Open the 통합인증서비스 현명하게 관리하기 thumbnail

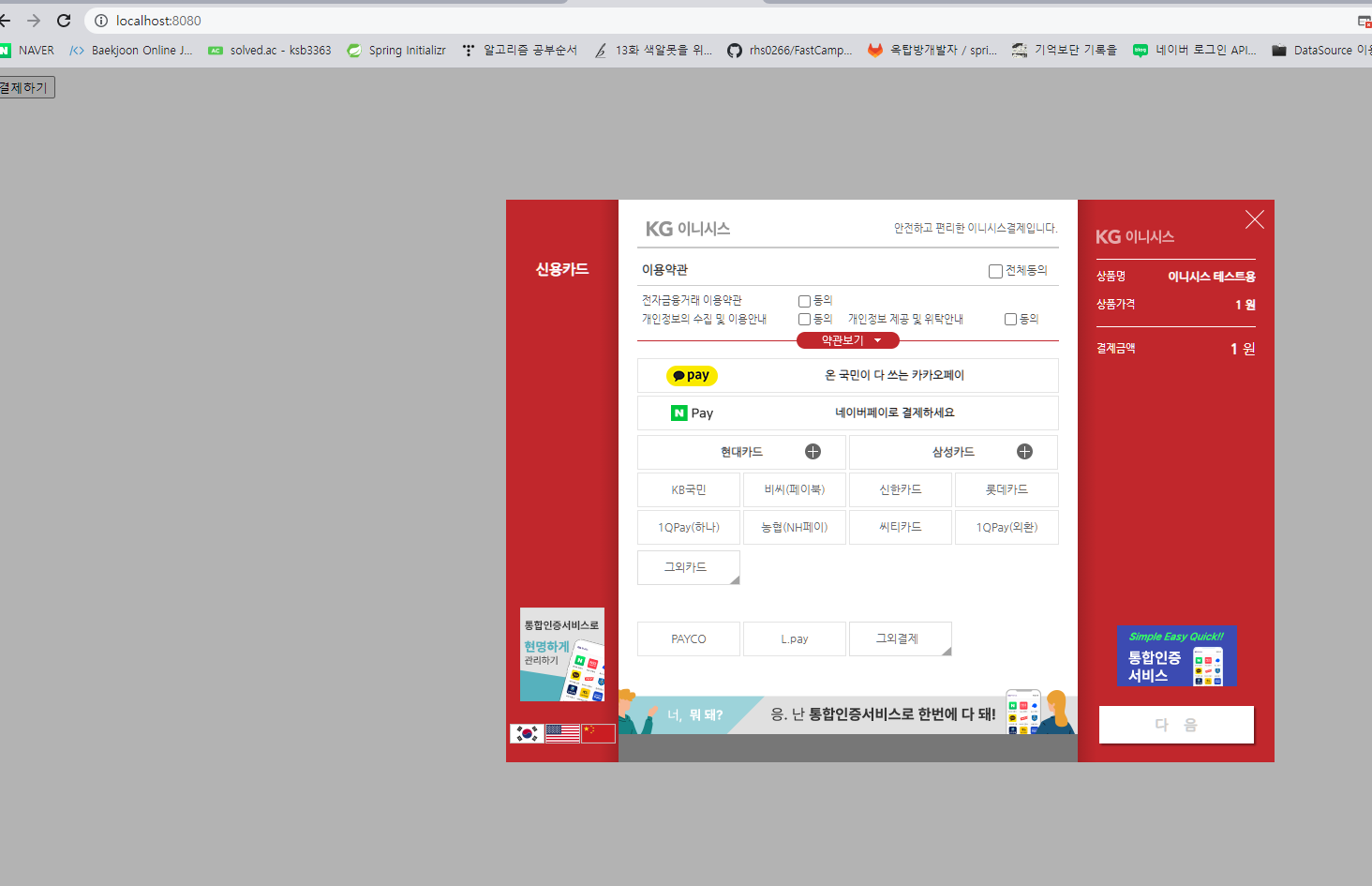[562, 654]
